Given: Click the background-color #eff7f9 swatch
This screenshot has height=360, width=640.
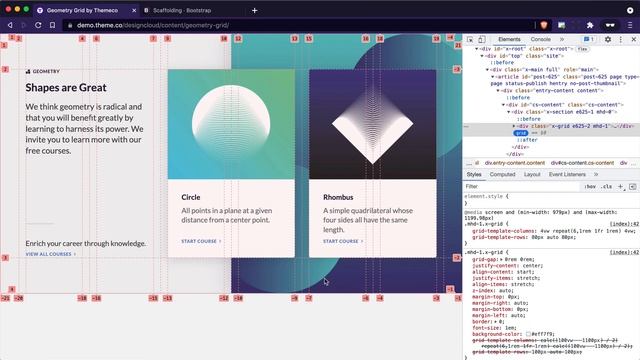Looking at the screenshot, I should coord(528,334).
